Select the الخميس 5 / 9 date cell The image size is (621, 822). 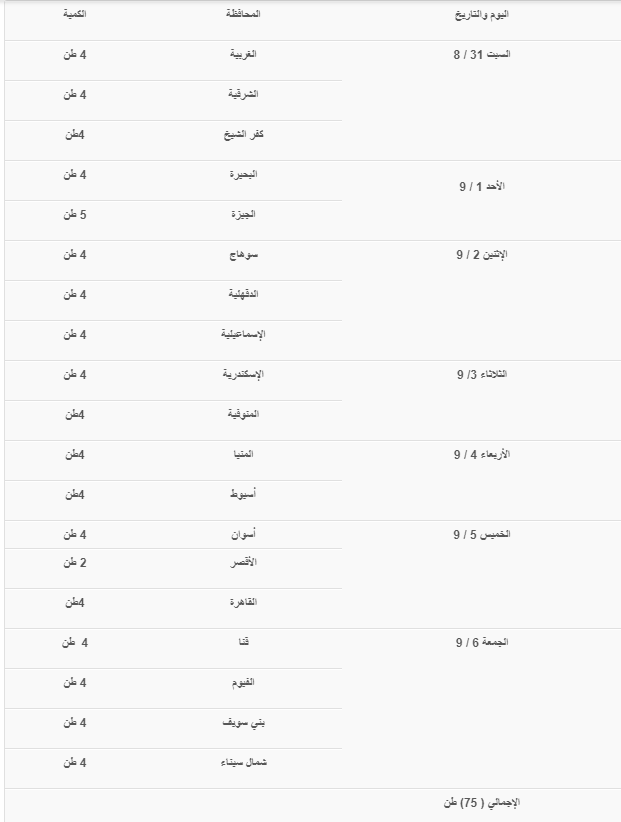pyautogui.click(x=482, y=535)
